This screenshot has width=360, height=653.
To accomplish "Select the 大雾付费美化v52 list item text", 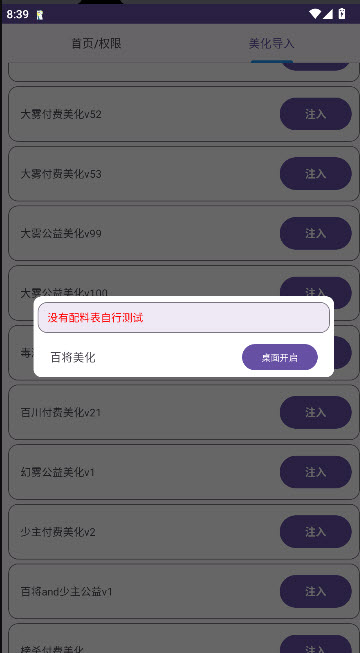I will click(61, 114).
